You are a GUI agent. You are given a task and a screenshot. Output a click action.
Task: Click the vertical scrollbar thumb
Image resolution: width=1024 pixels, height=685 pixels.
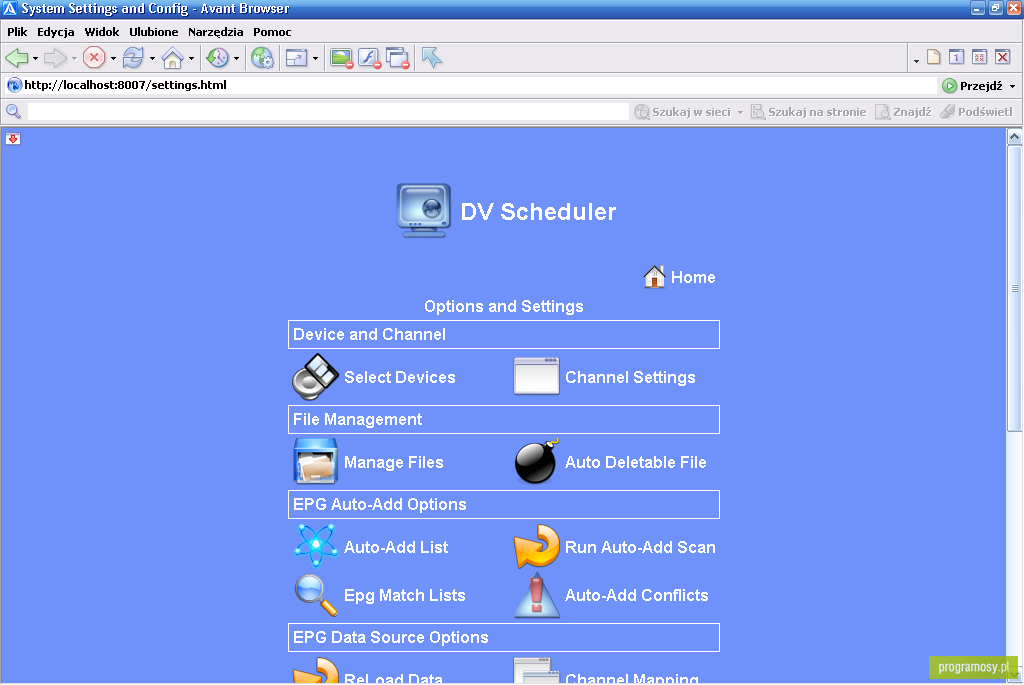tap(1014, 288)
